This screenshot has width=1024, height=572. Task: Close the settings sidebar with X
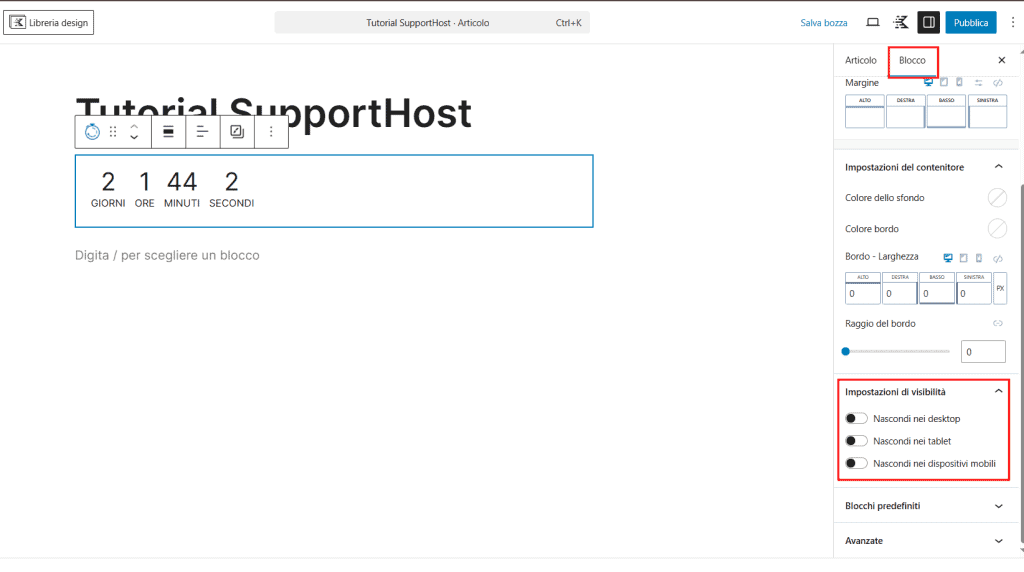[x=1002, y=60]
